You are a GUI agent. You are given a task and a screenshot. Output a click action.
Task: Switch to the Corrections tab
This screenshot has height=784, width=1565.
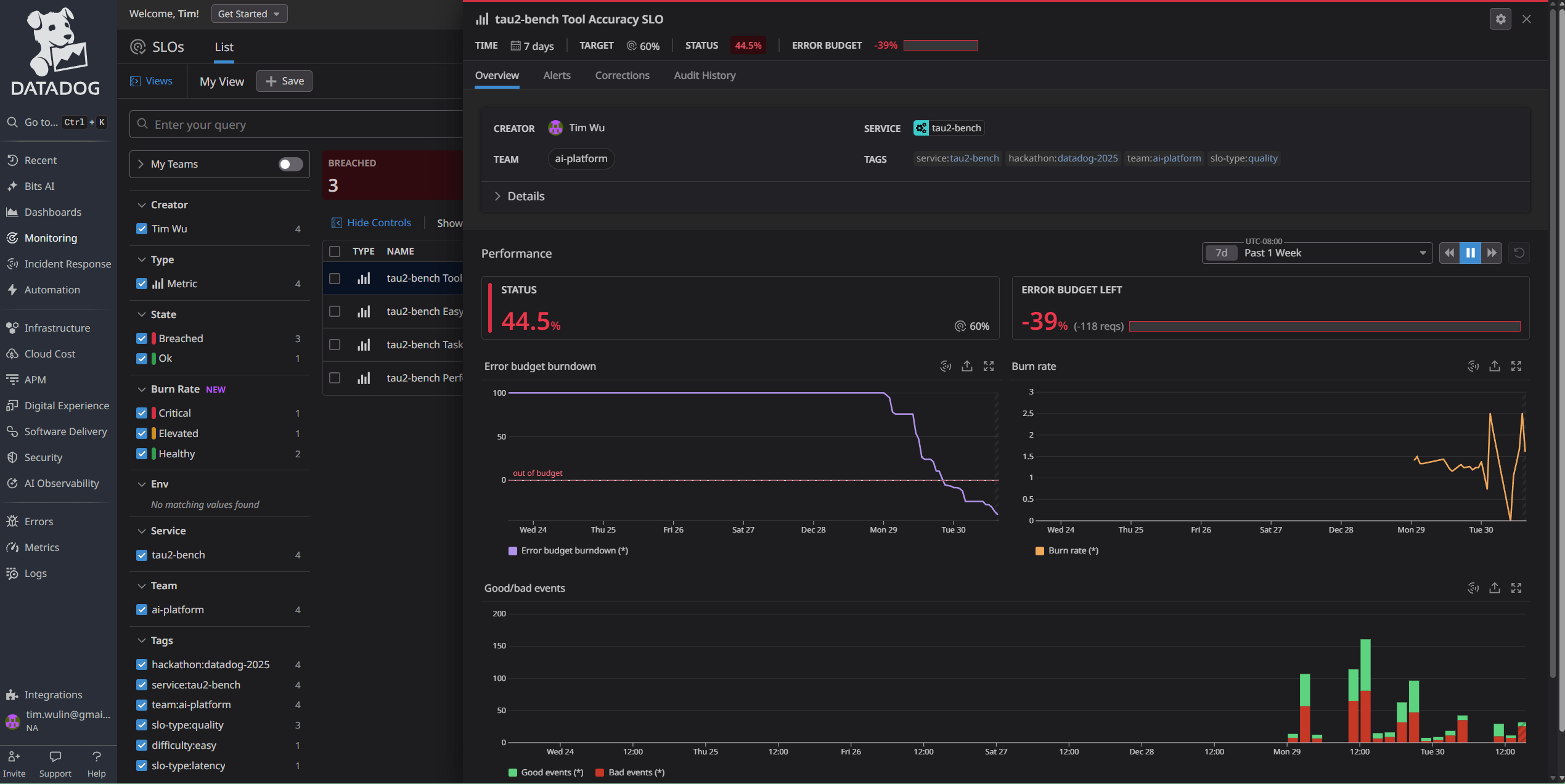coord(622,75)
